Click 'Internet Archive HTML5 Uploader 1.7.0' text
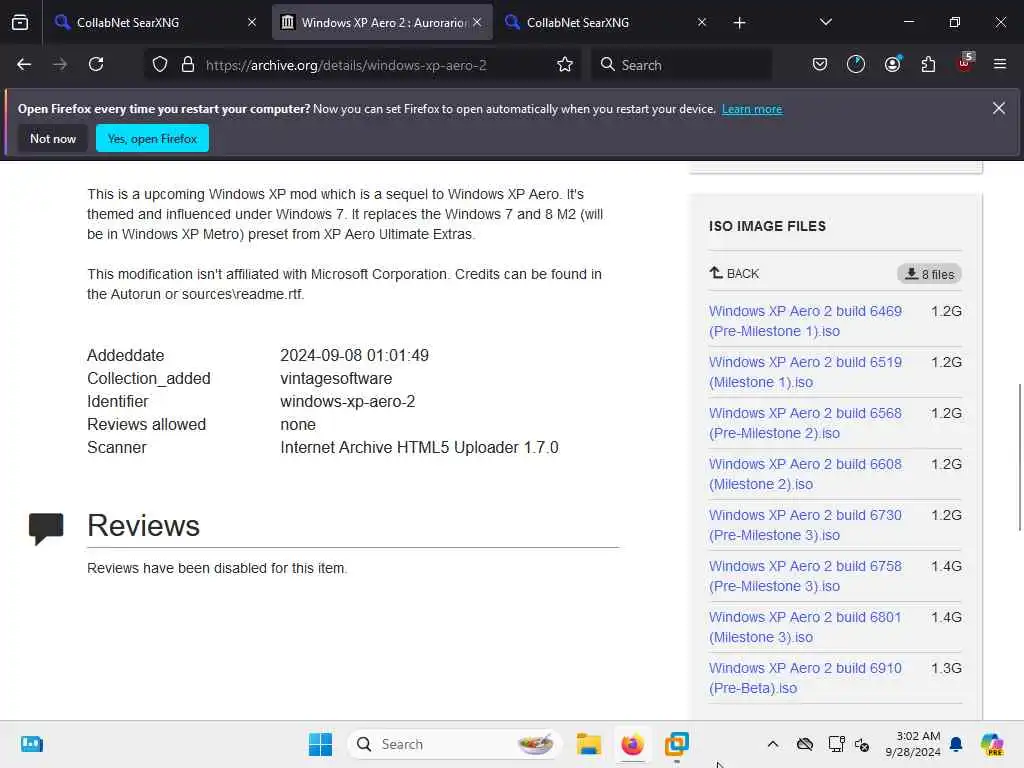 [419, 447]
